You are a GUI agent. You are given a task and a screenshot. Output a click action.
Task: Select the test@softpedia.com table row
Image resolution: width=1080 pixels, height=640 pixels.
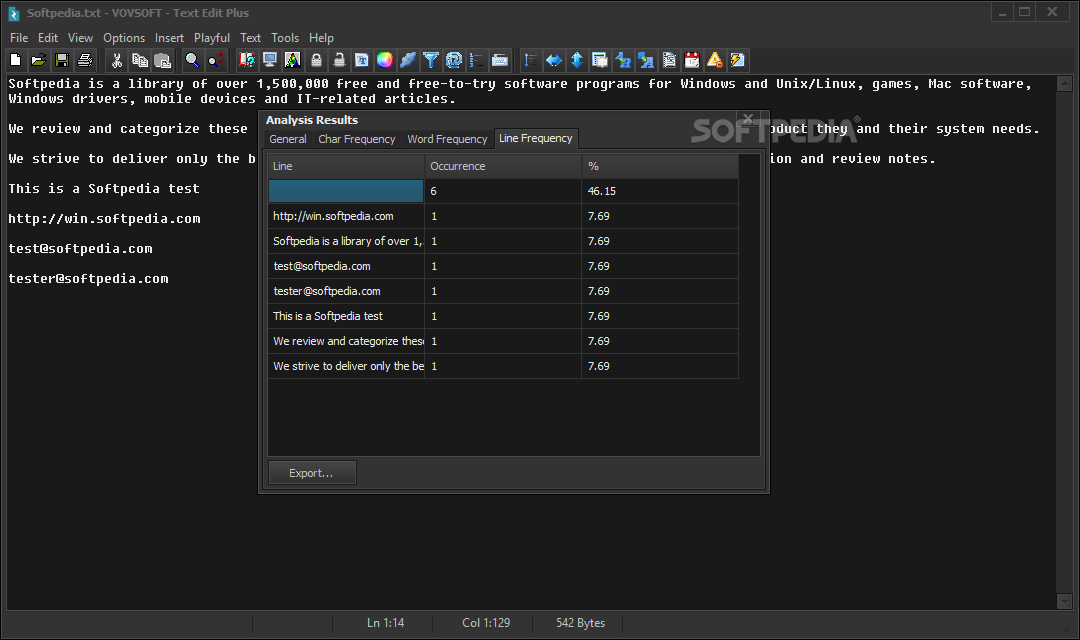tap(503, 266)
